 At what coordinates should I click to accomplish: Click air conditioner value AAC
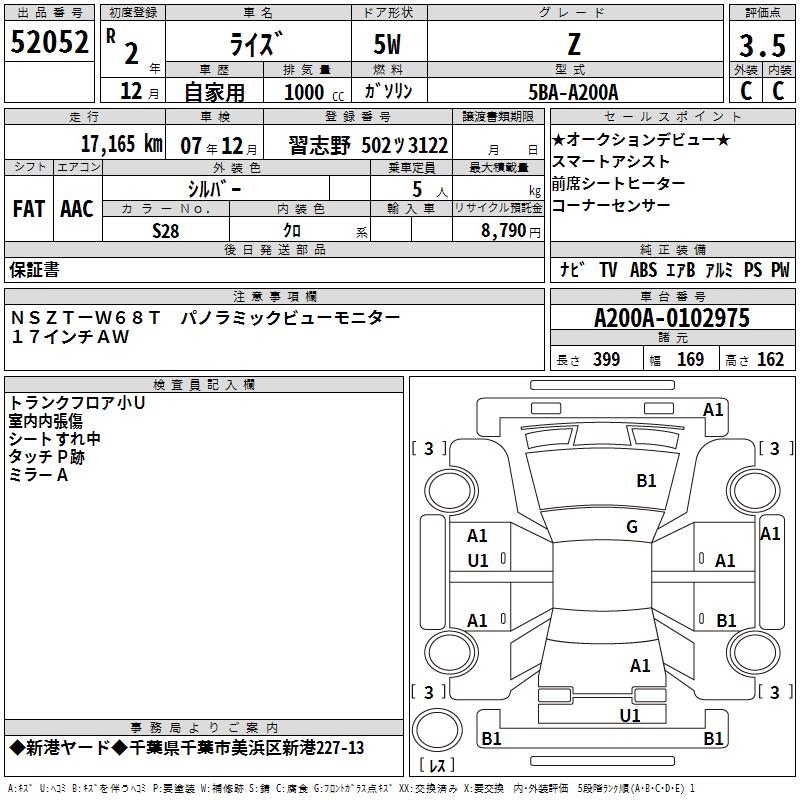click(77, 208)
